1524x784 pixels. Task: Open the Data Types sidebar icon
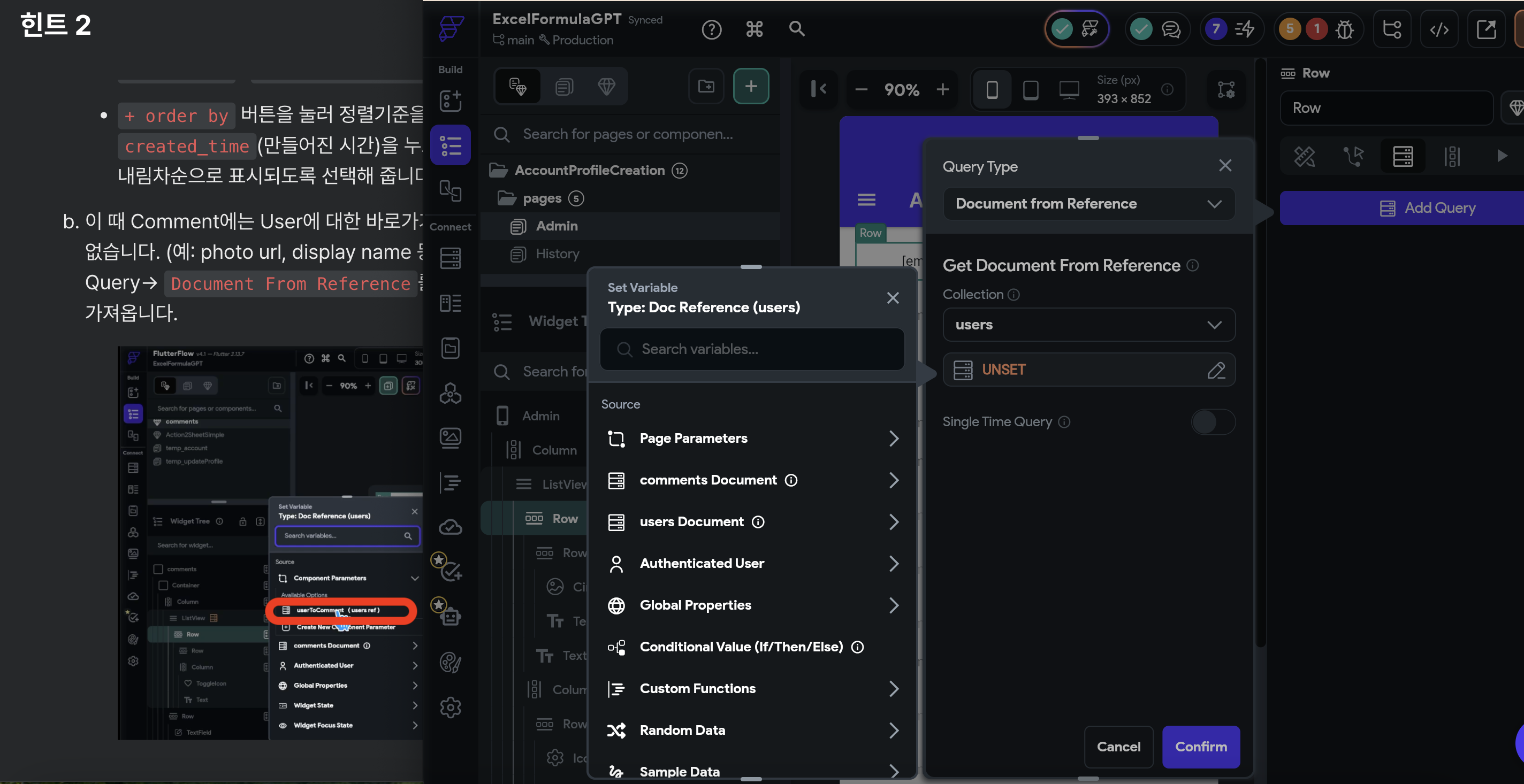coord(450,303)
